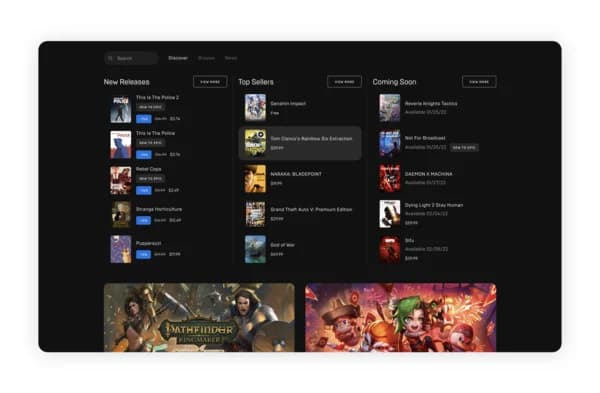Click the New to Epic tag under Not For Broadcast
This screenshot has height=393, width=600.
tap(464, 147)
